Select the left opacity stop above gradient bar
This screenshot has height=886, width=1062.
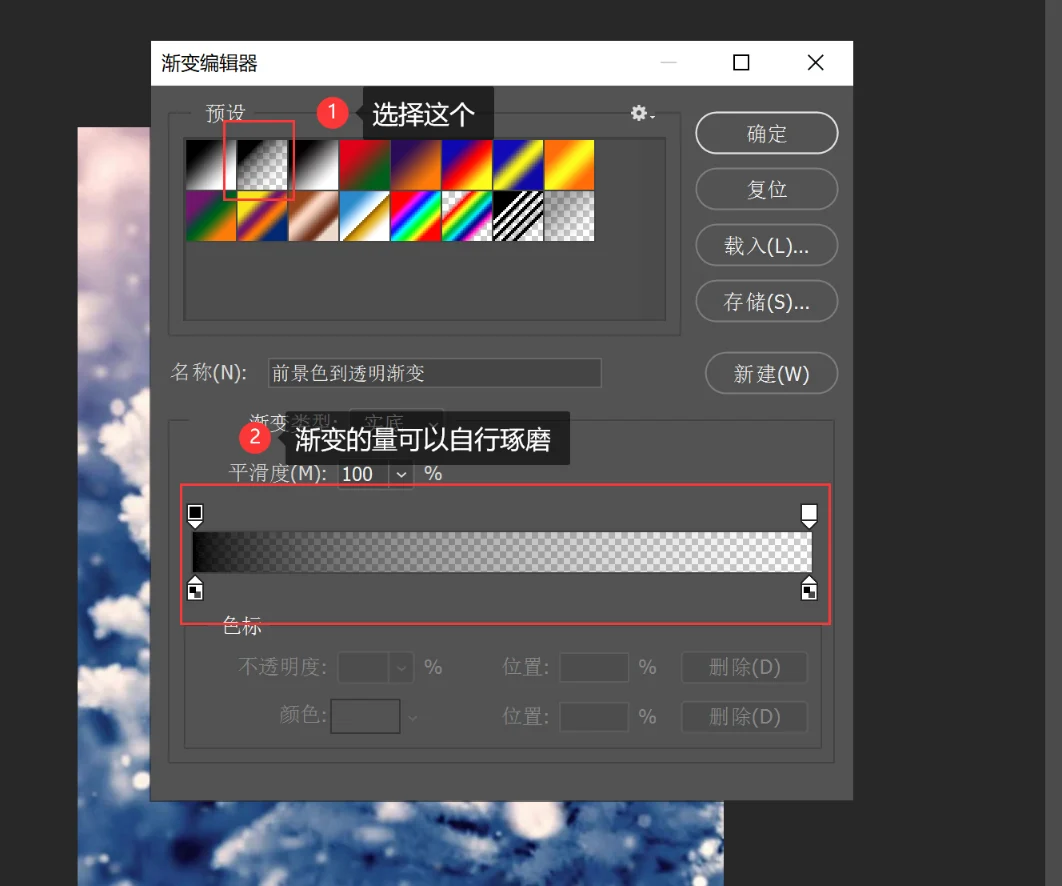point(195,514)
